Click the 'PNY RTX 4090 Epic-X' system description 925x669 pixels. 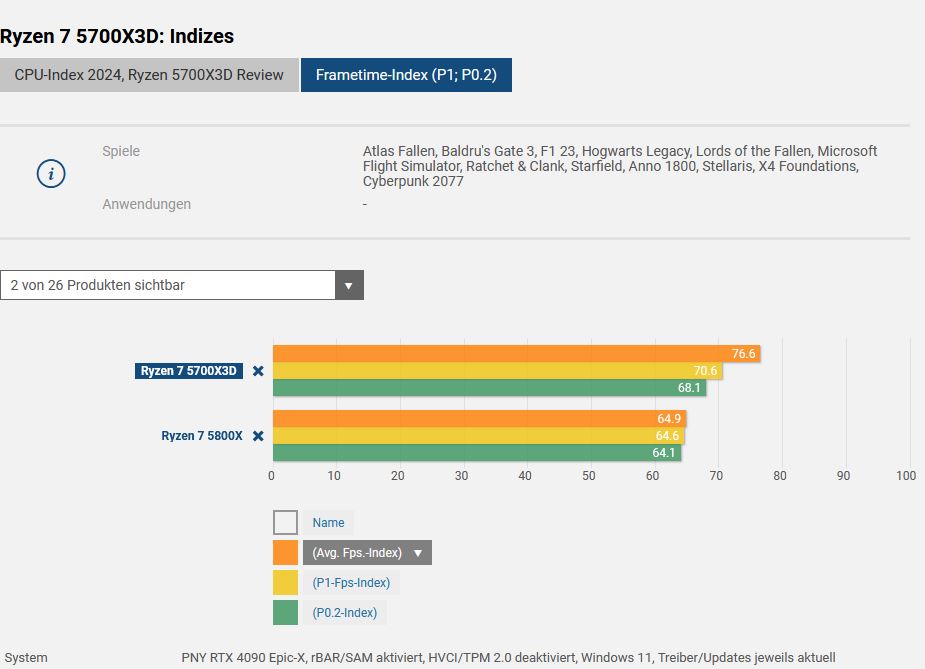point(508,657)
